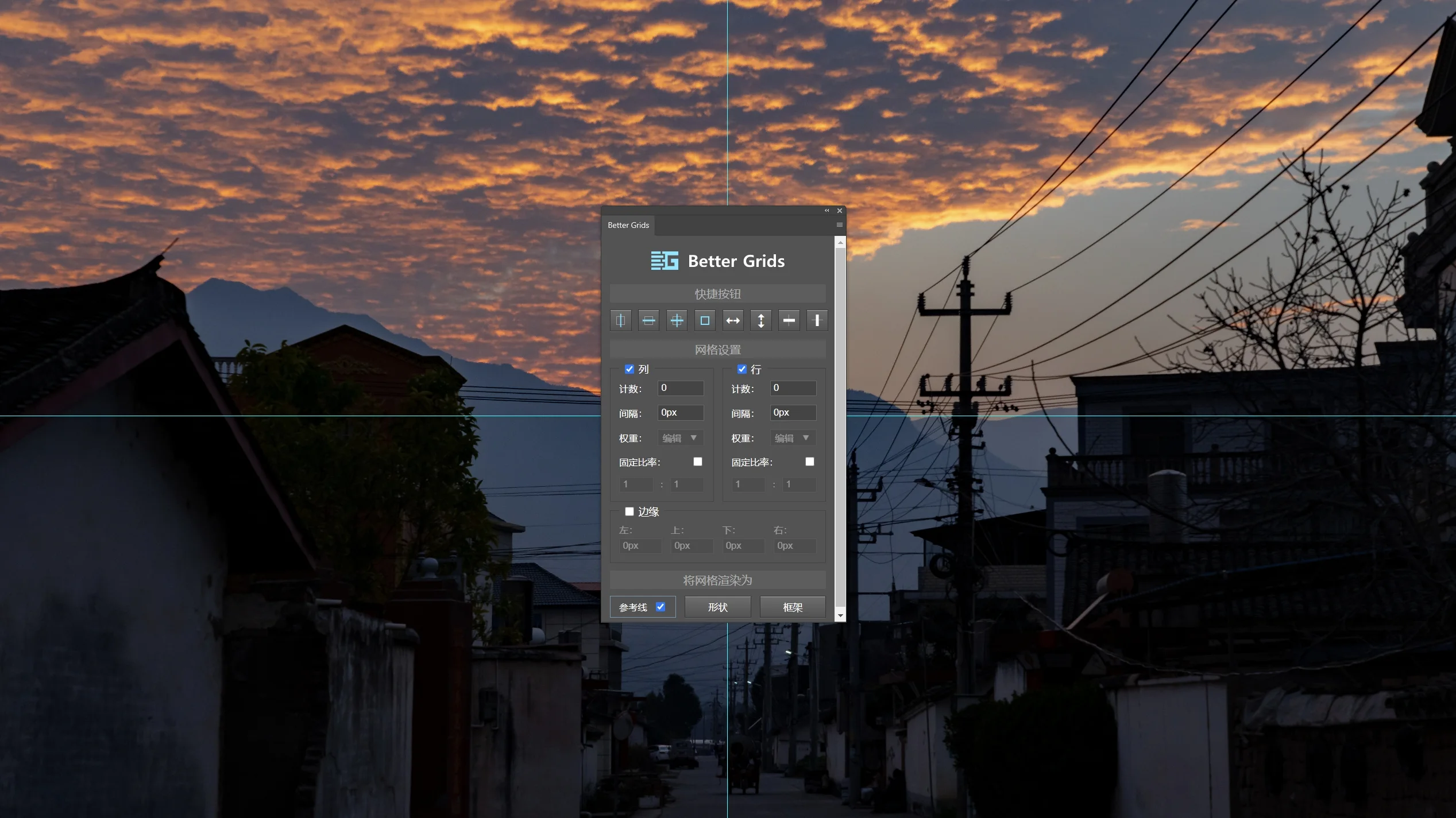Select the horizontal center guide quick button
The height and width of the screenshot is (818, 1456).
pyautogui.click(x=648, y=320)
